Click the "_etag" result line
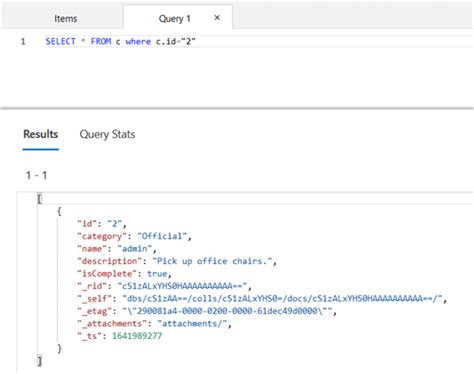 [207, 311]
